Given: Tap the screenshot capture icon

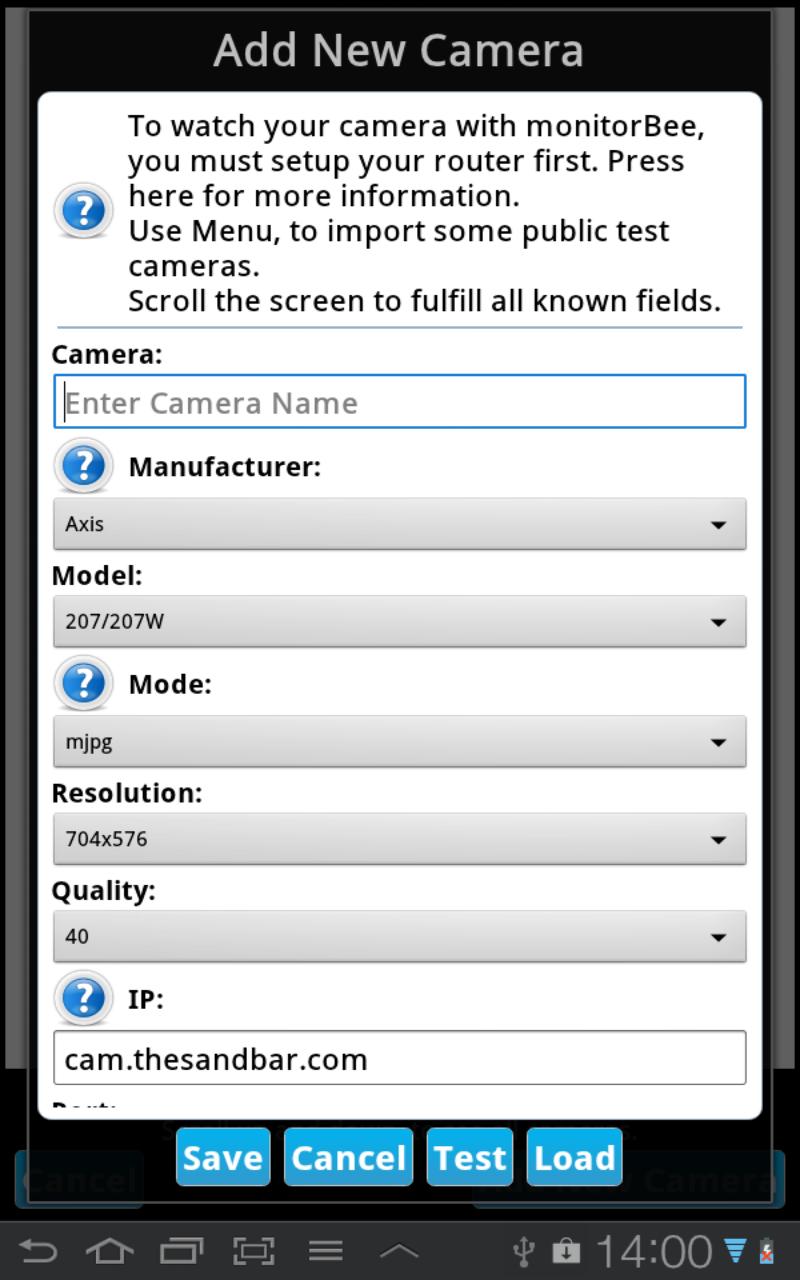Looking at the screenshot, I should pos(254,1250).
